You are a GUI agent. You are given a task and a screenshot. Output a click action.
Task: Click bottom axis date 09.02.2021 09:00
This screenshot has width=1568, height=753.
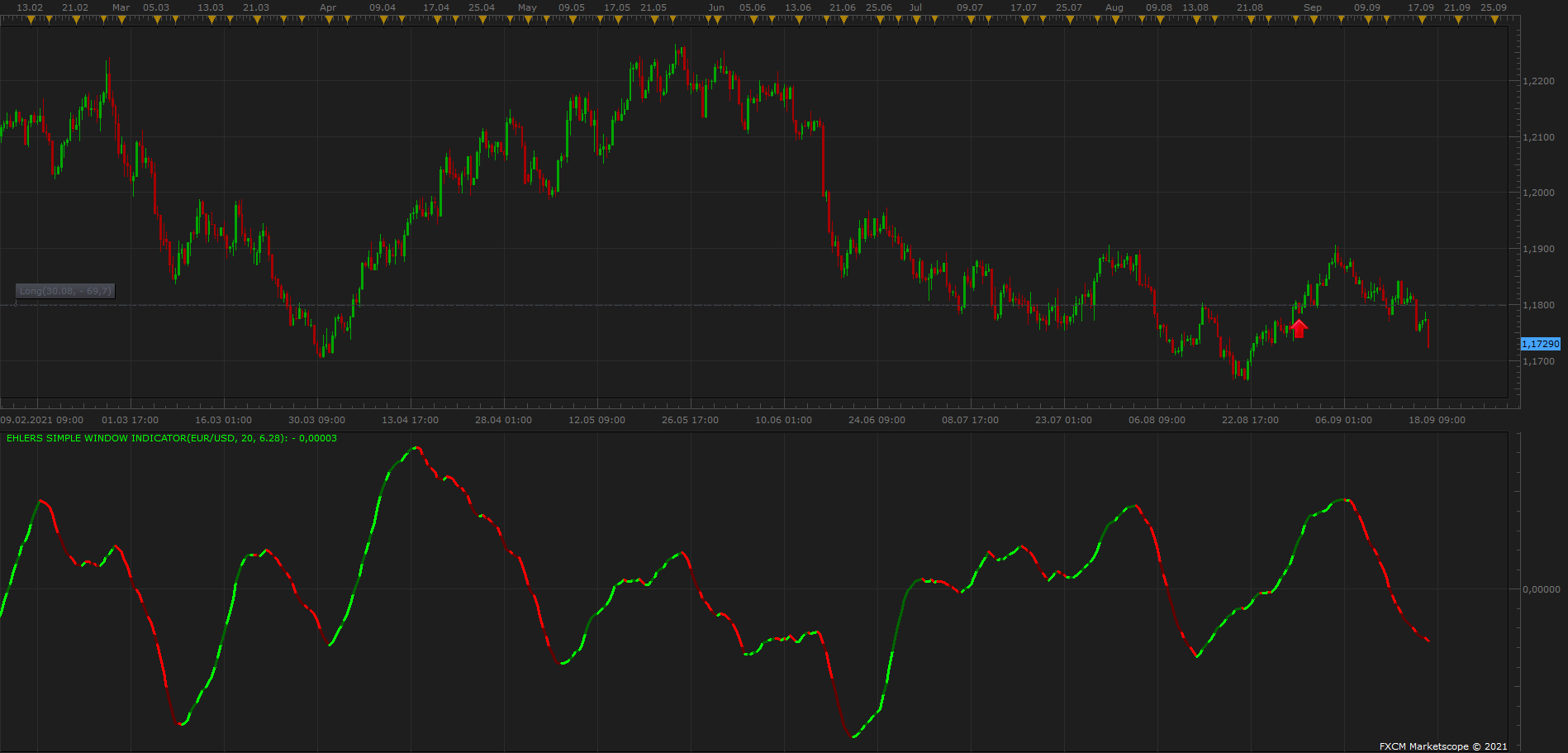click(x=42, y=420)
